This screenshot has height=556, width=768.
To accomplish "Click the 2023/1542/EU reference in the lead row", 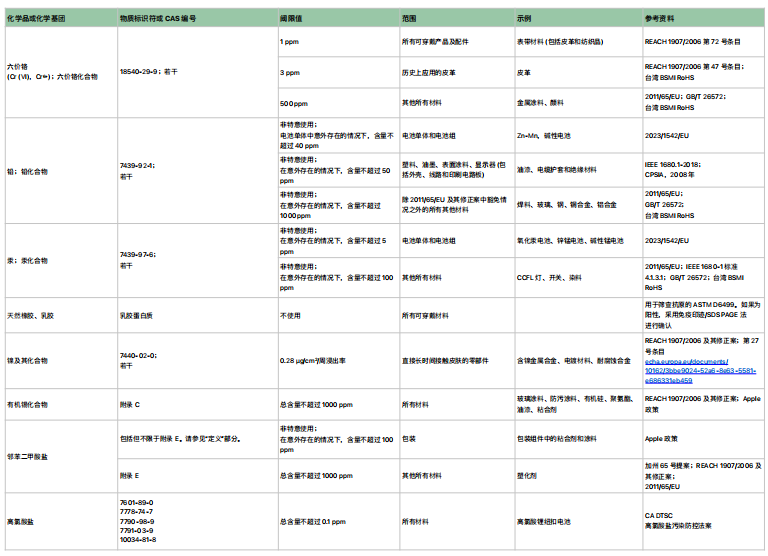I will [x=668, y=134].
